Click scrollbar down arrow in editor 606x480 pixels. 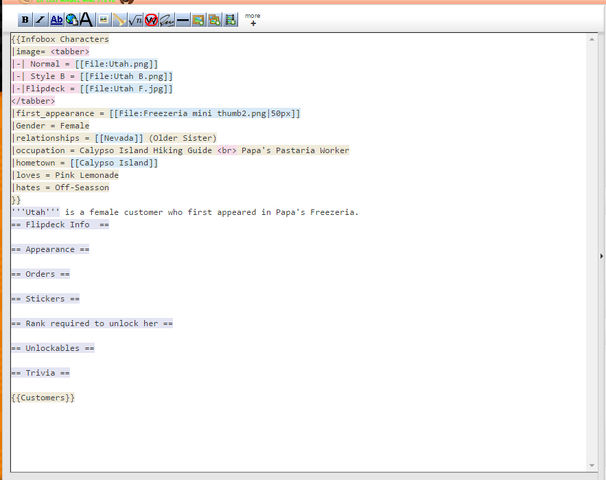pyautogui.click(x=592, y=466)
